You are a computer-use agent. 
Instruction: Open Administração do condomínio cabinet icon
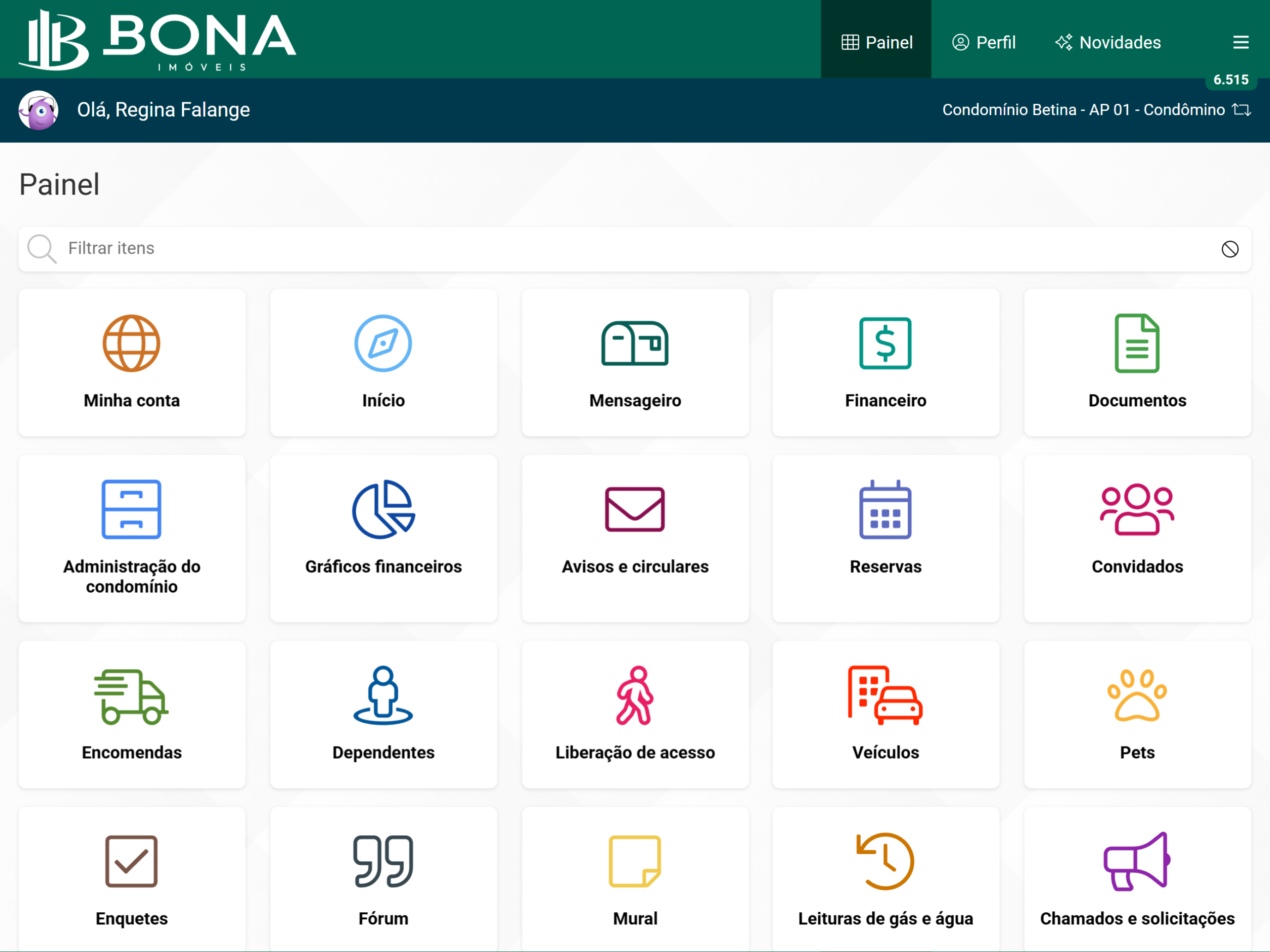tap(132, 509)
